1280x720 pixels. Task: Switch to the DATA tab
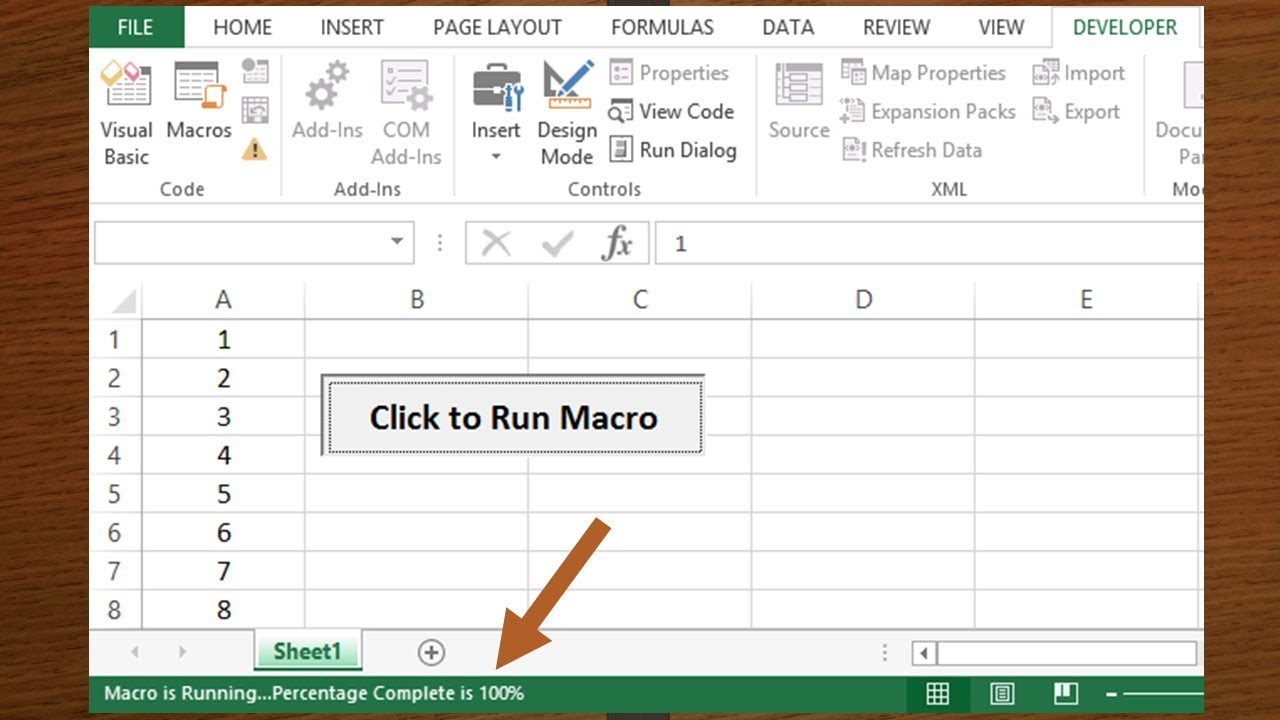point(788,27)
